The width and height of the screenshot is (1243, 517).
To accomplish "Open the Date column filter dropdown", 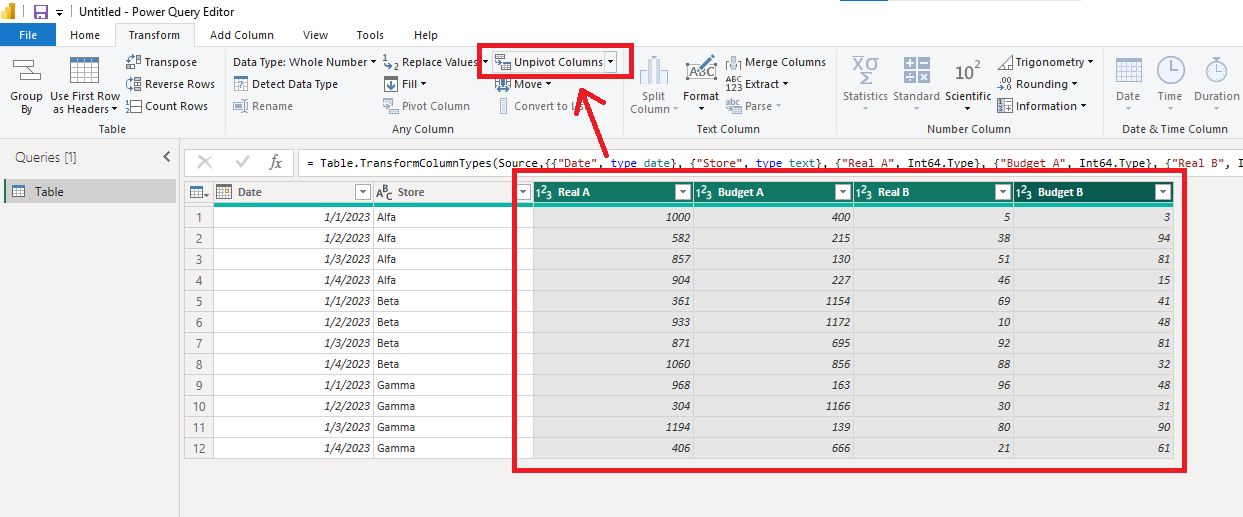I will click(362, 192).
